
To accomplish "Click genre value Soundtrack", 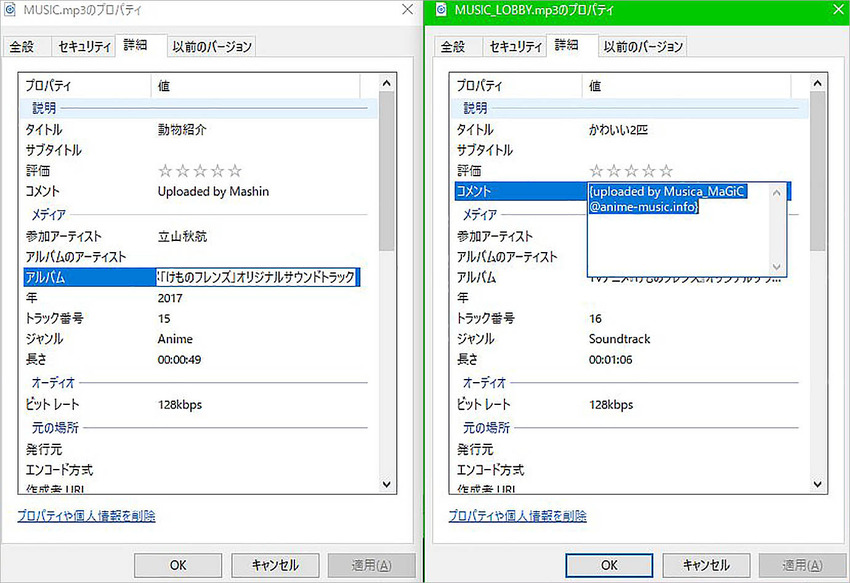I will (x=620, y=339).
